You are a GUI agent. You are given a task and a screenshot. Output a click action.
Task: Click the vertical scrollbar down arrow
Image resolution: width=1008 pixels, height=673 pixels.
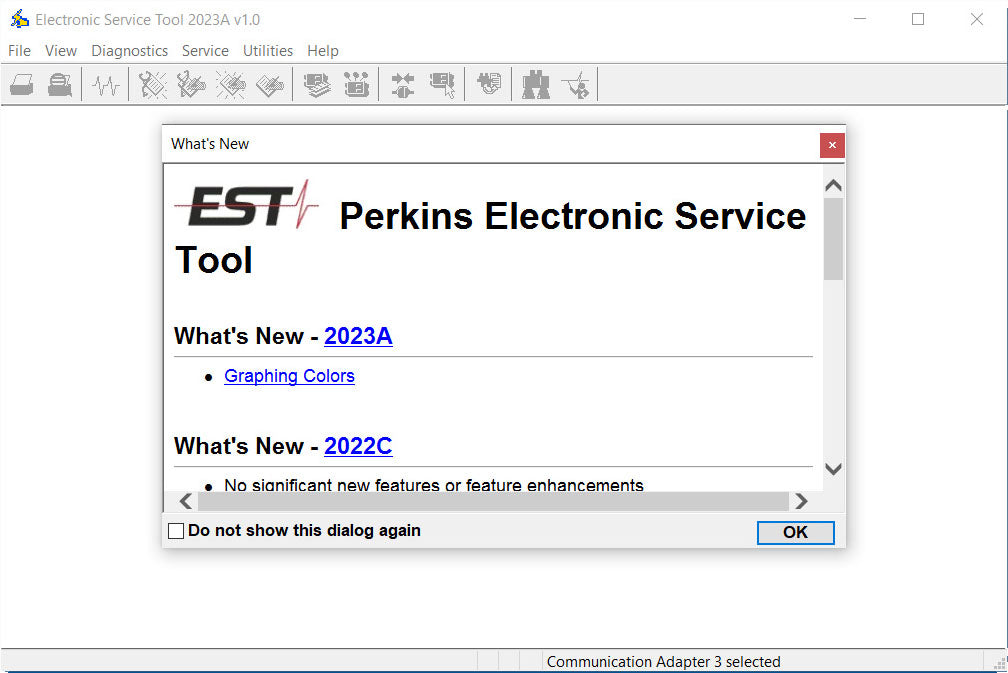[833, 468]
